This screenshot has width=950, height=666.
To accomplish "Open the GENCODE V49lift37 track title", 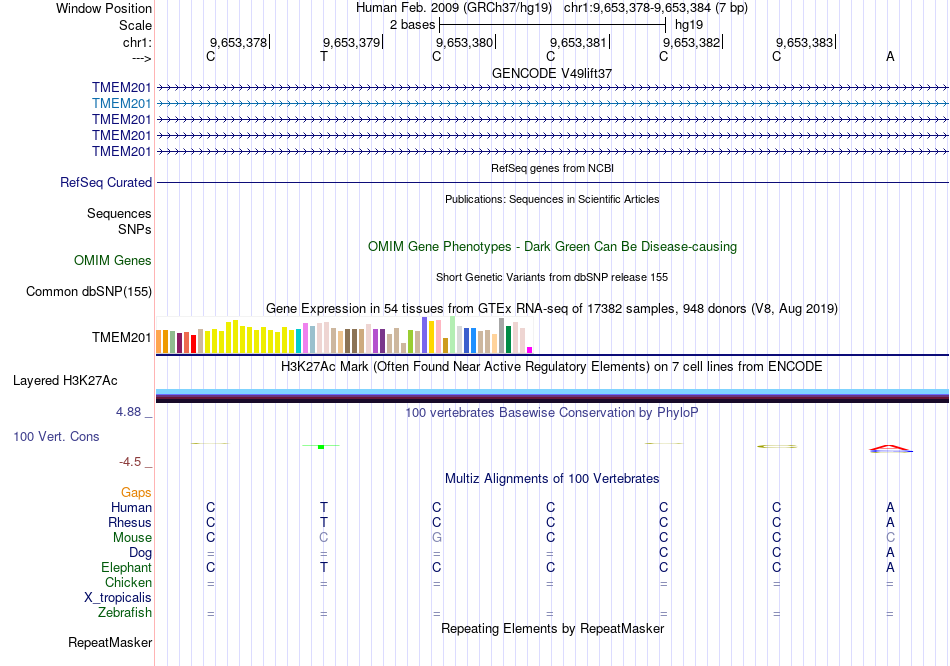I will coord(552,73).
